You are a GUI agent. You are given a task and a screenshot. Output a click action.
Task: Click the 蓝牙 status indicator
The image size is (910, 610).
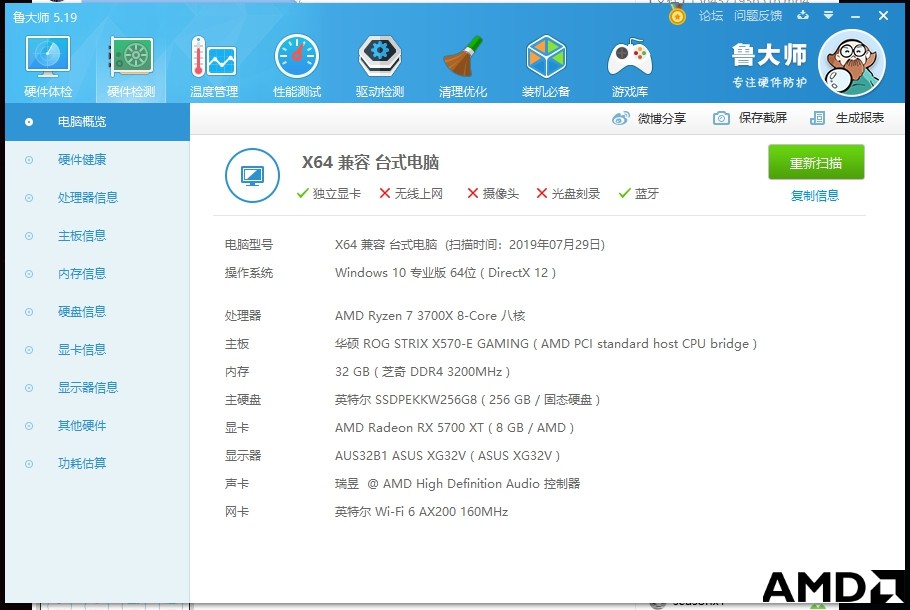(638, 193)
